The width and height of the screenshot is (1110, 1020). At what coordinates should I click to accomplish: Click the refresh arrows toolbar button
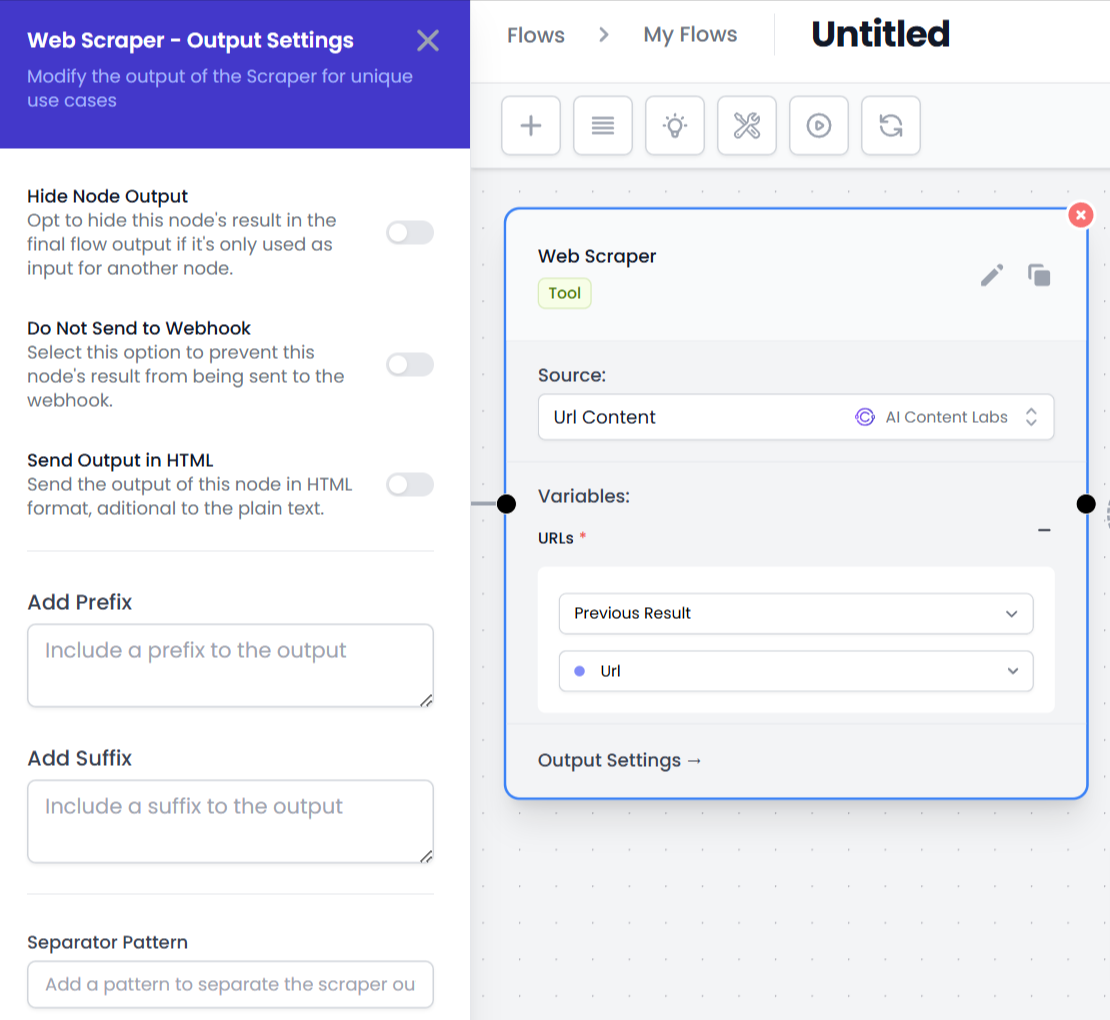(x=891, y=125)
